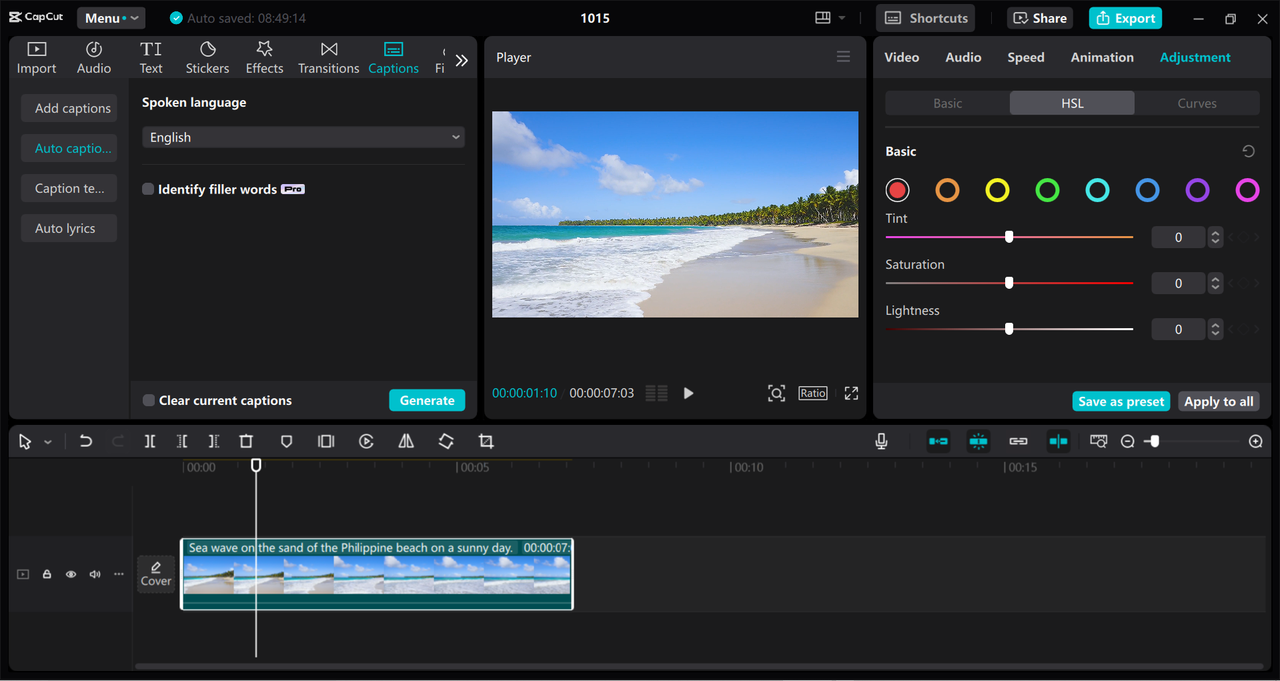This screenshot has height=681, width=1280.
Task: Select the Curves sub-tab
Action: pyautogui.click(x=1197, y=103)
